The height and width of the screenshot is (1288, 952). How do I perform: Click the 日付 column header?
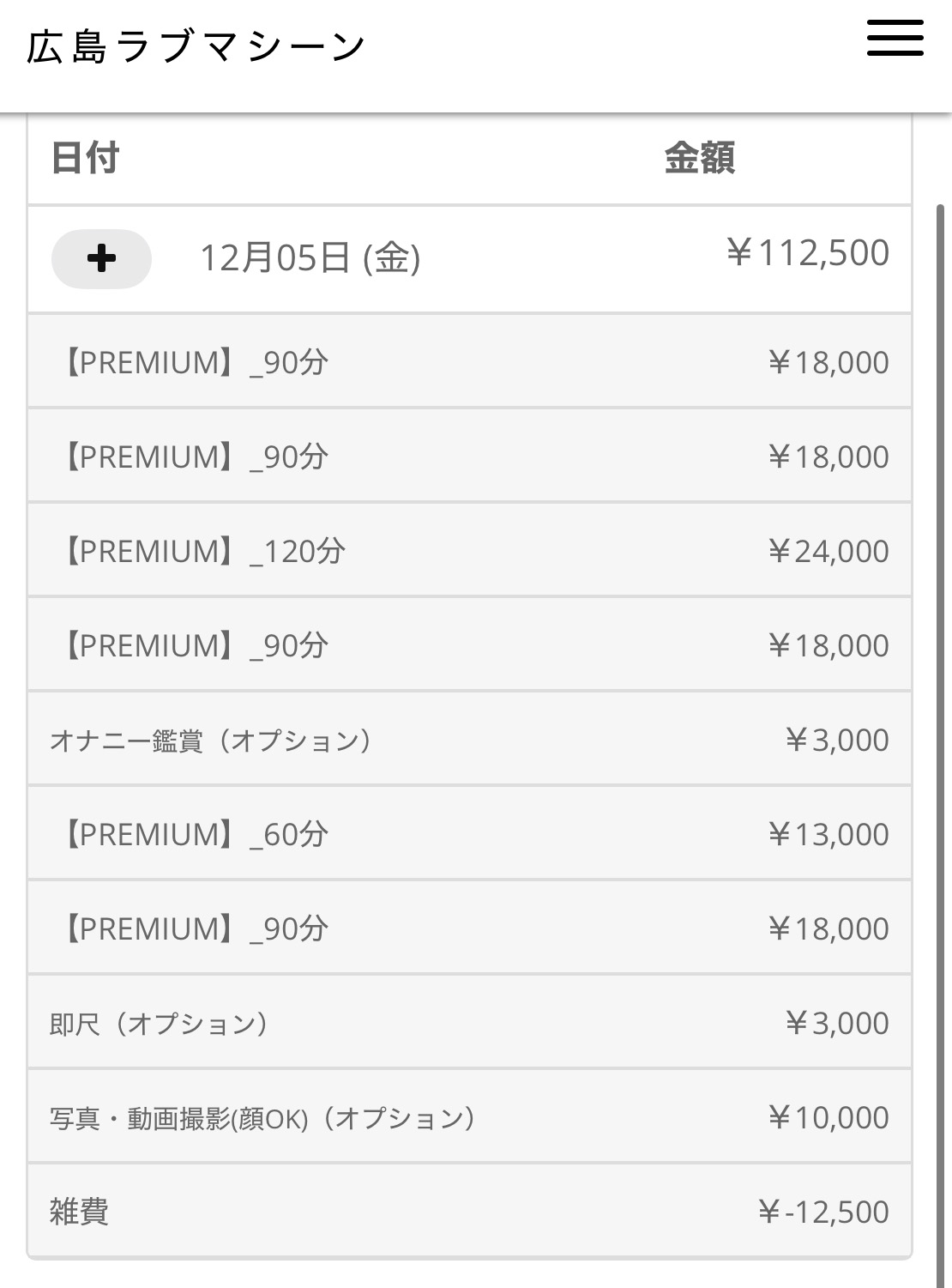coord(85,159)
